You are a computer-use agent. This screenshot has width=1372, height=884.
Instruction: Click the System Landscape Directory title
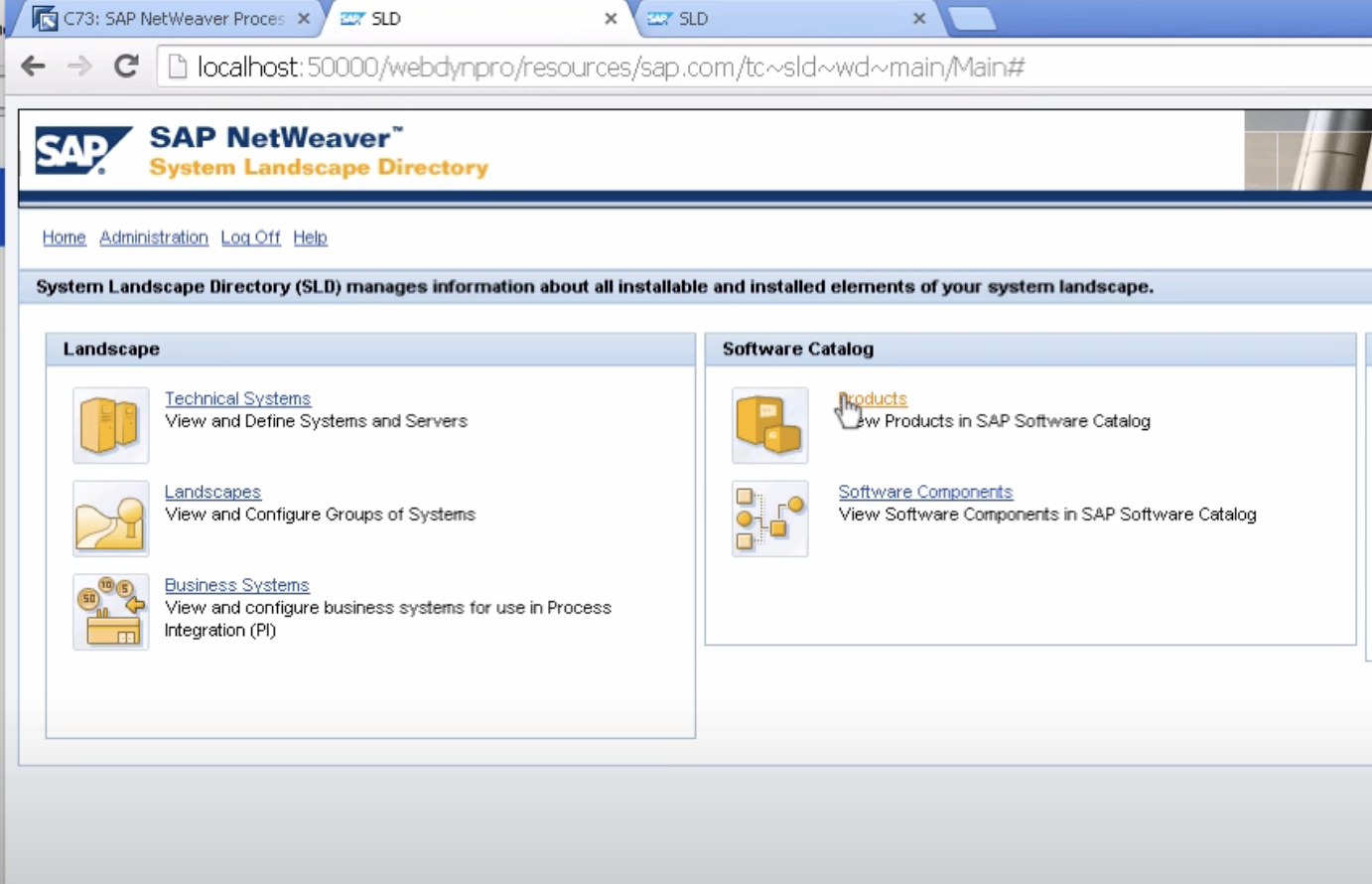(x=319, y=167)
